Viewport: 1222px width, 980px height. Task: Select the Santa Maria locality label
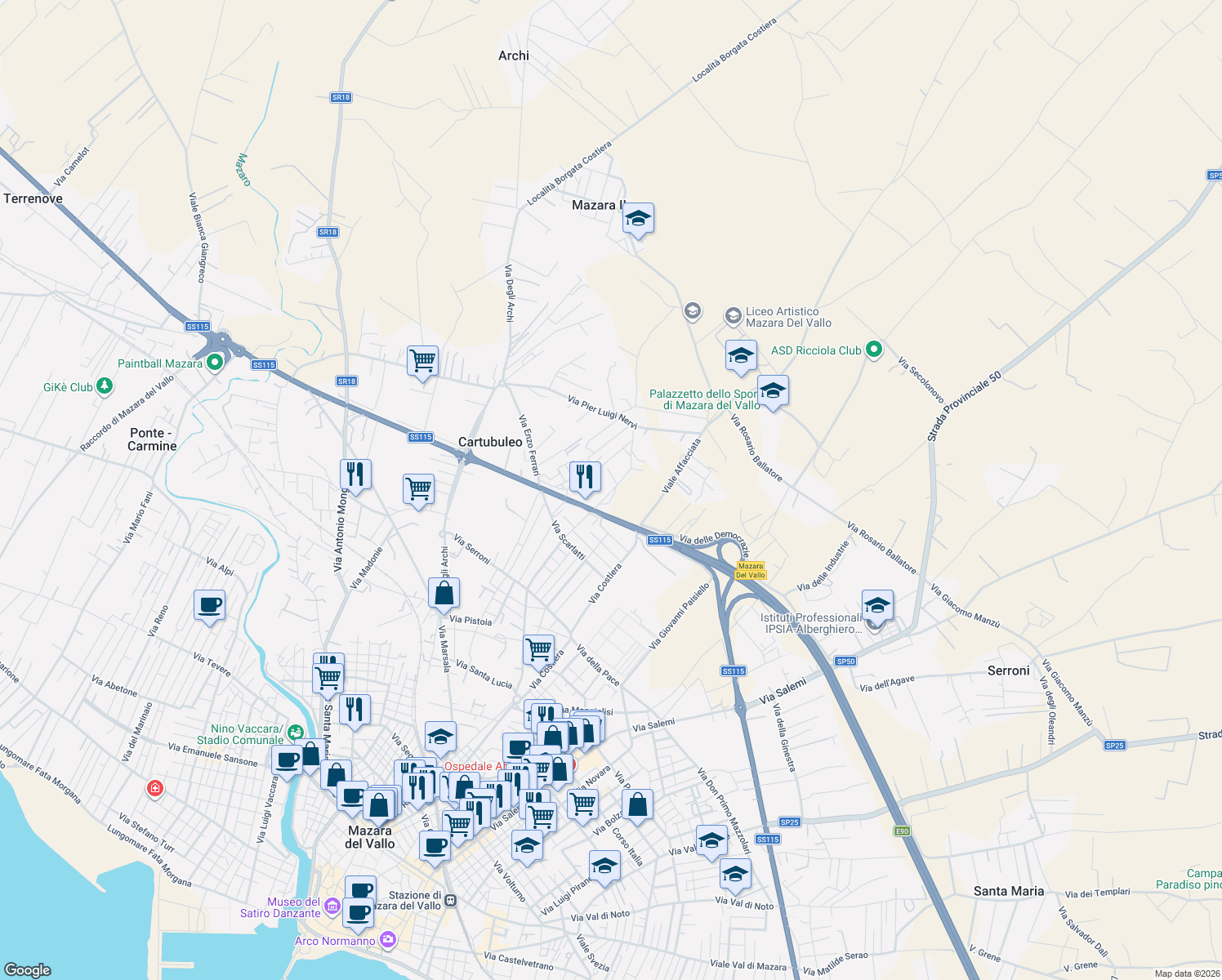pos(1009,891)
